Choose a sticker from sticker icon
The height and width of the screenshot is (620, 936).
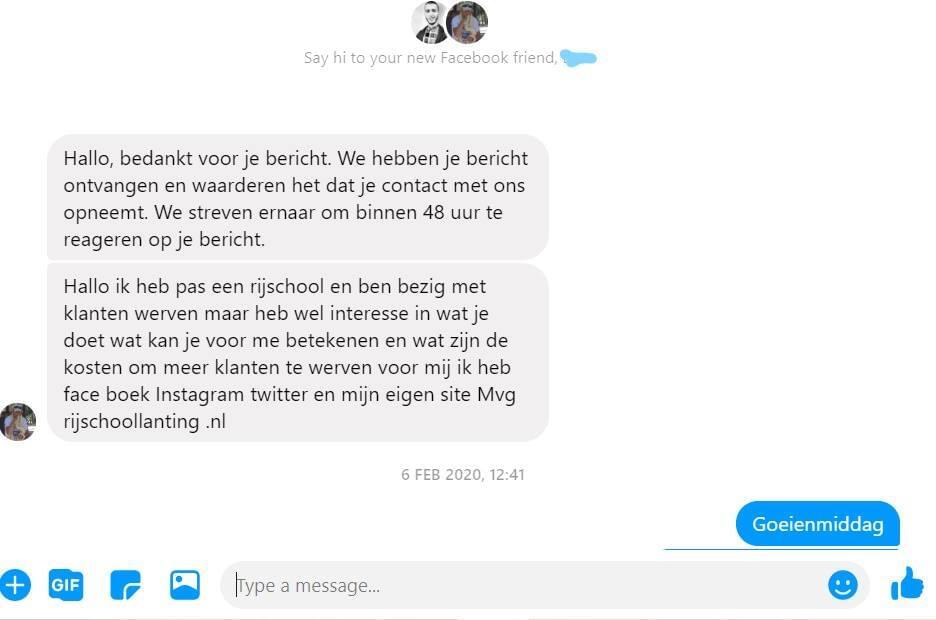pos(125,585)
